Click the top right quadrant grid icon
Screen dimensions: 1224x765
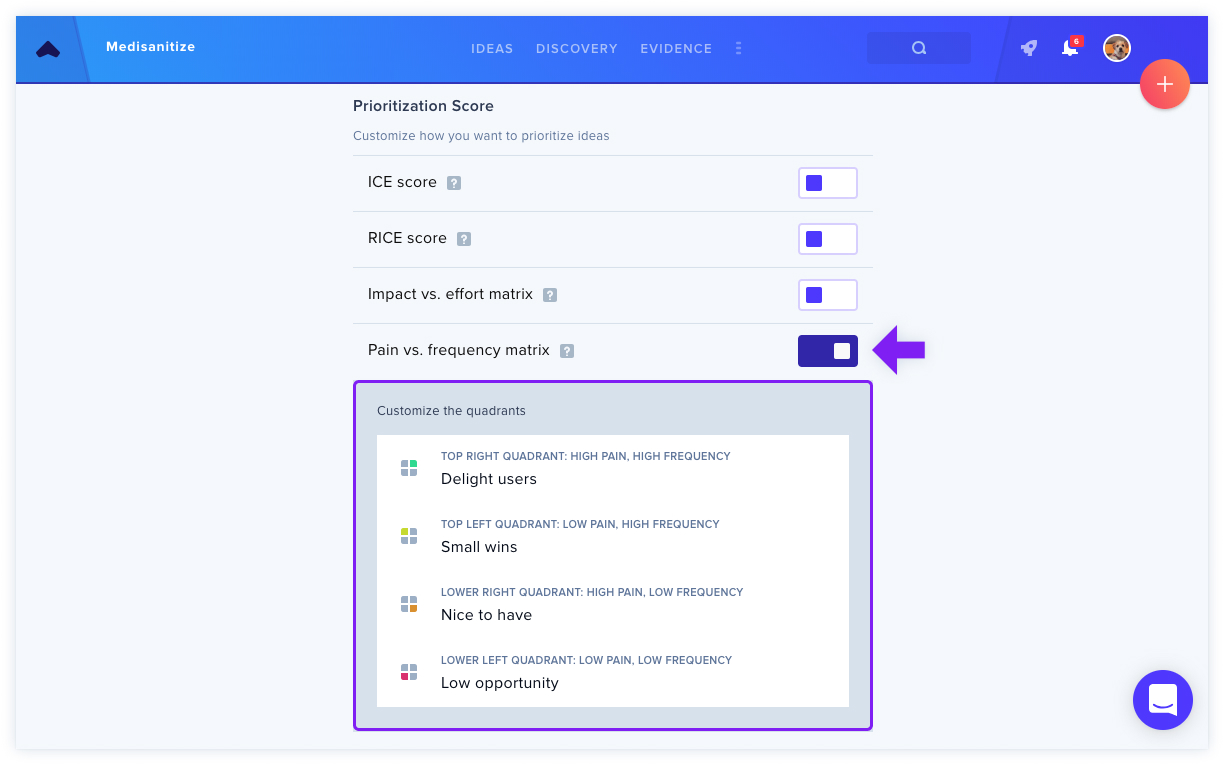pyautogui.click(x=409, y=468)
